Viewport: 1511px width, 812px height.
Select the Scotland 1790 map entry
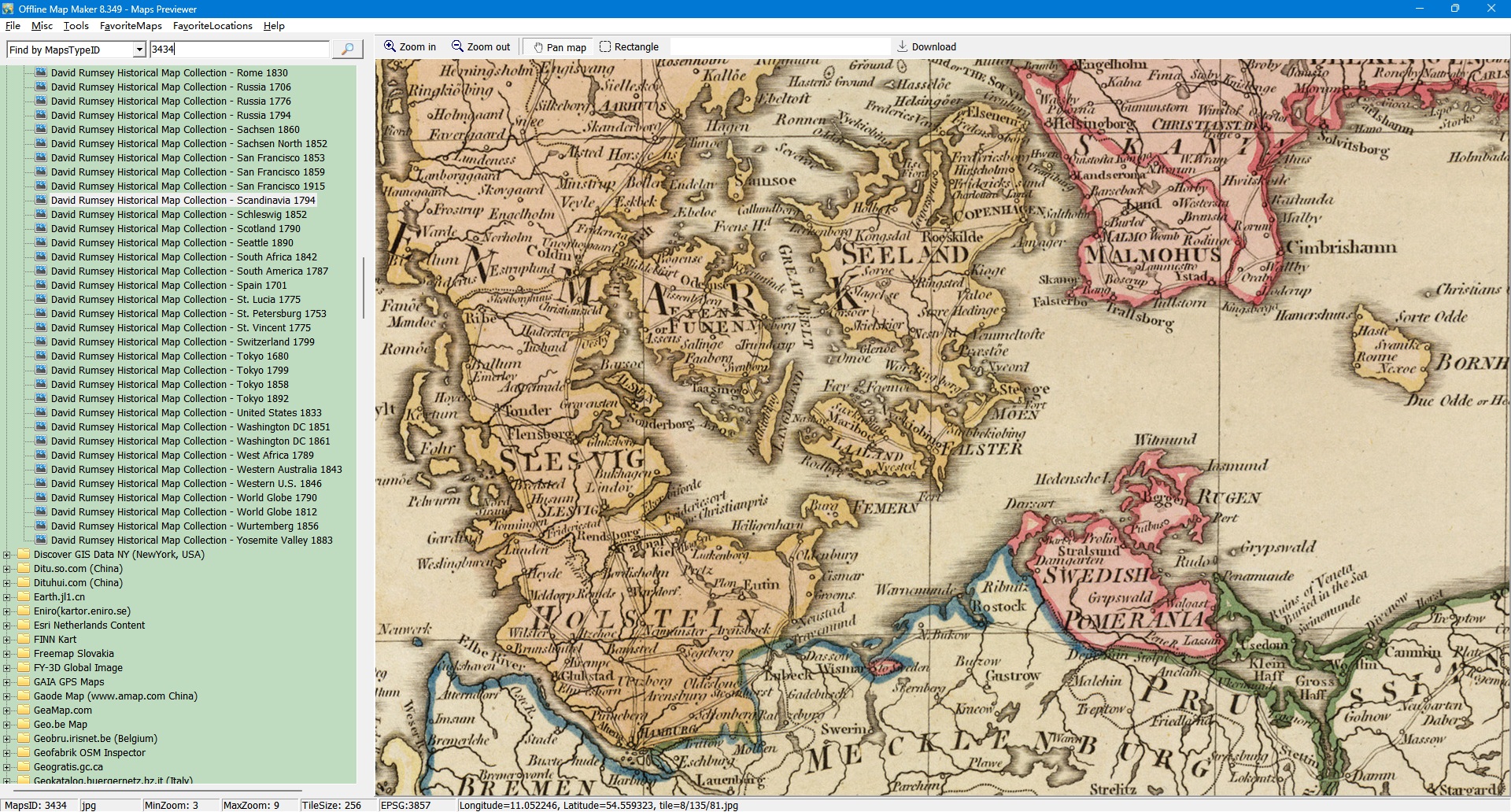[175, 228]
